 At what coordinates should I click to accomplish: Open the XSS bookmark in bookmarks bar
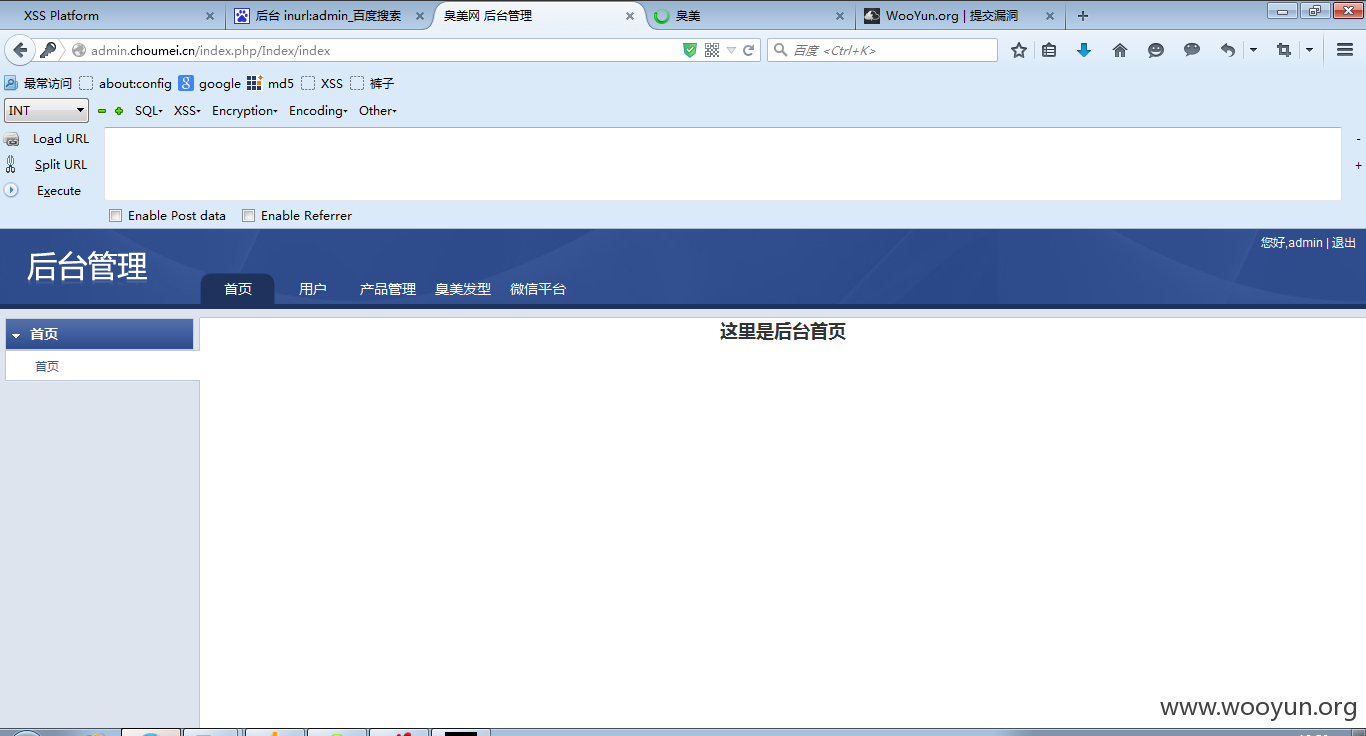click(x=322, y=83)
